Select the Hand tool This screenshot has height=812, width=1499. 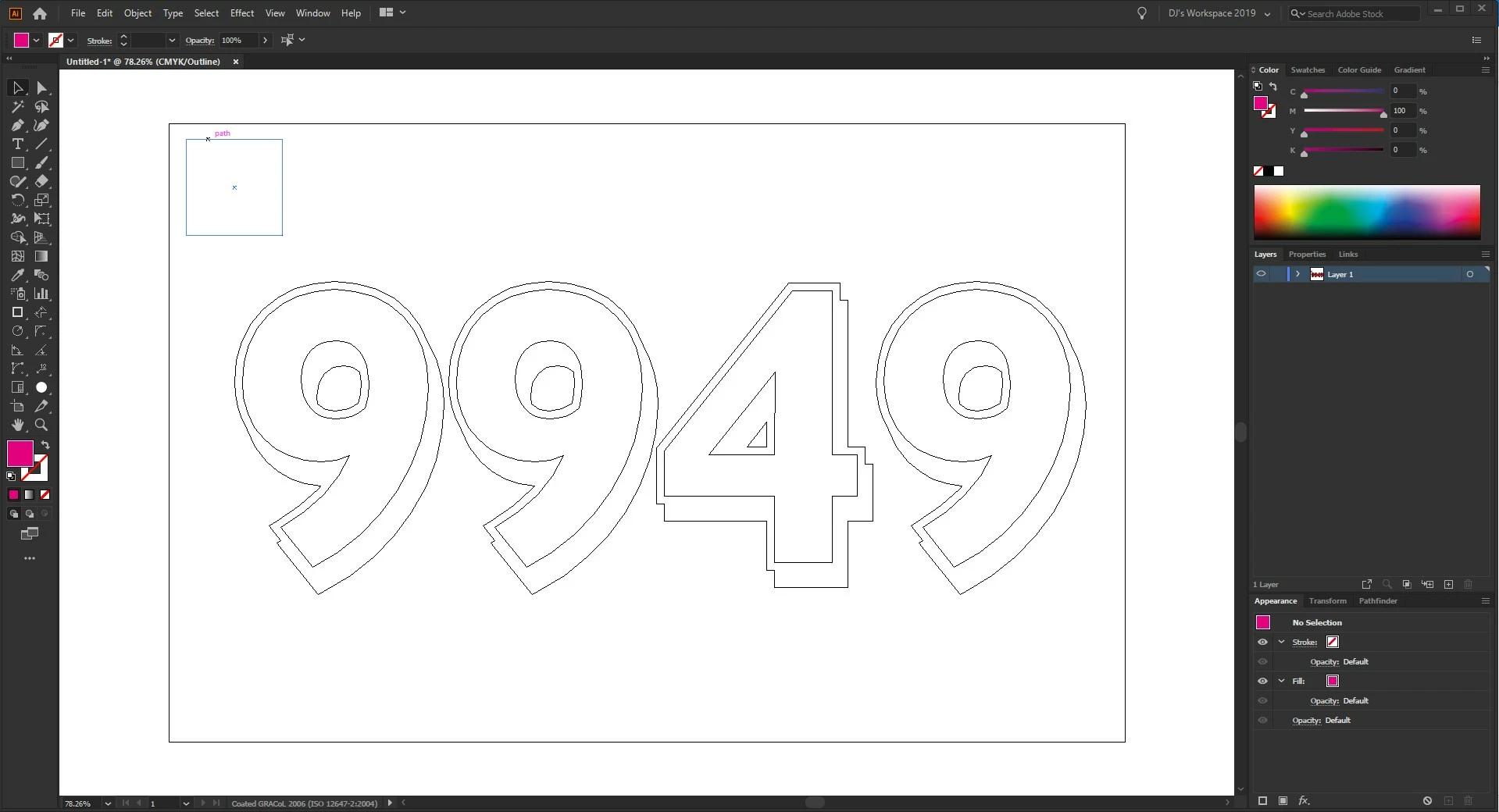17,426
